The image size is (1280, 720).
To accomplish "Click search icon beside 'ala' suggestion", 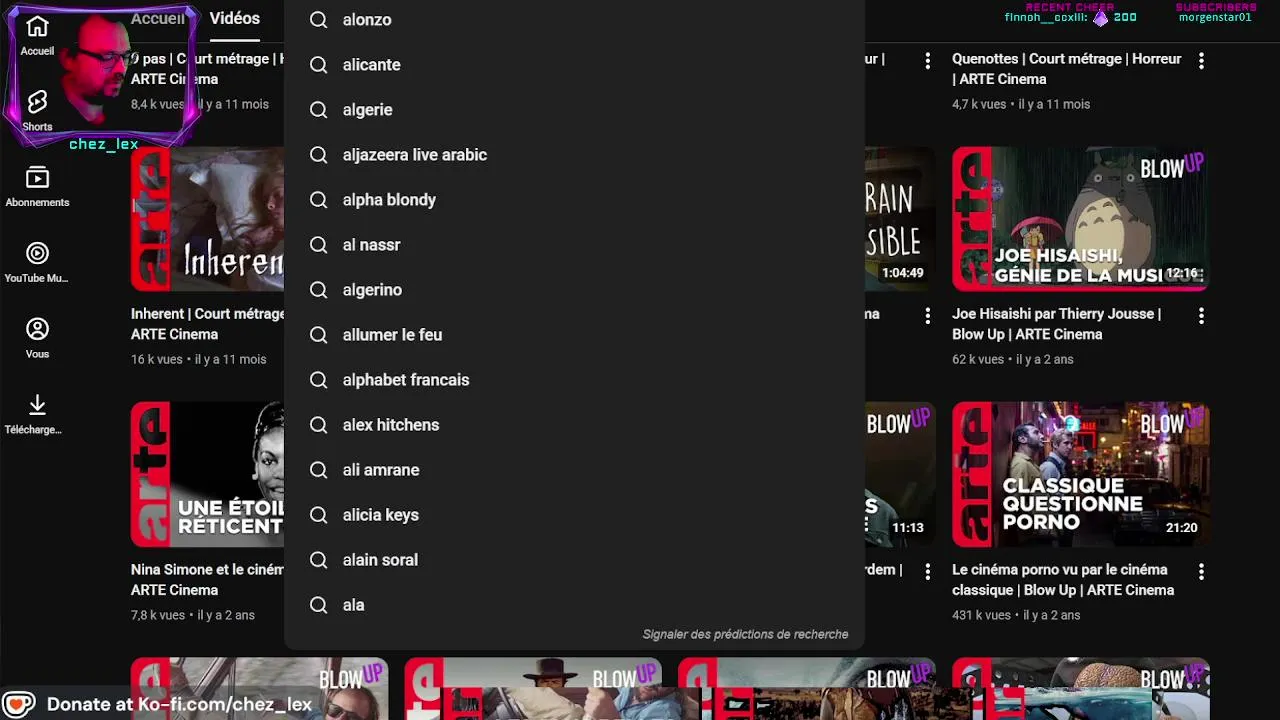I will pyautogui.click(x=319, y=605).
